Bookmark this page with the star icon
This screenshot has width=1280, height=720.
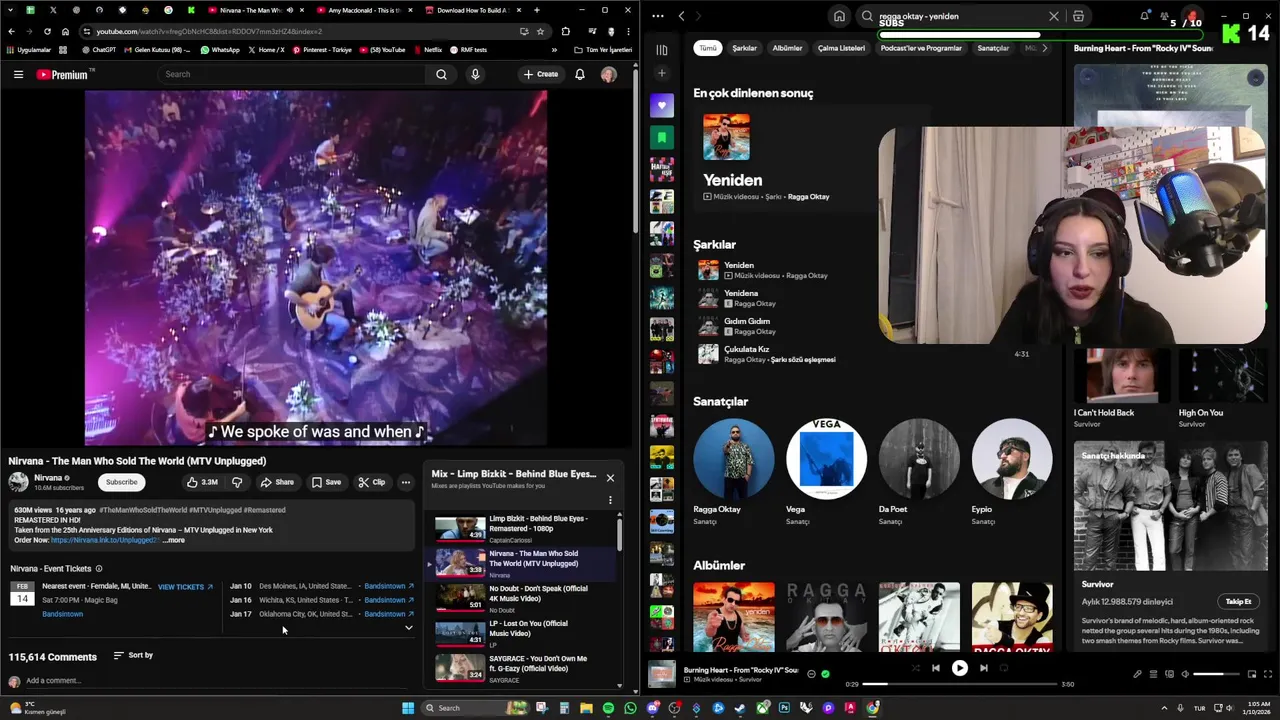(x=540, y=31)
